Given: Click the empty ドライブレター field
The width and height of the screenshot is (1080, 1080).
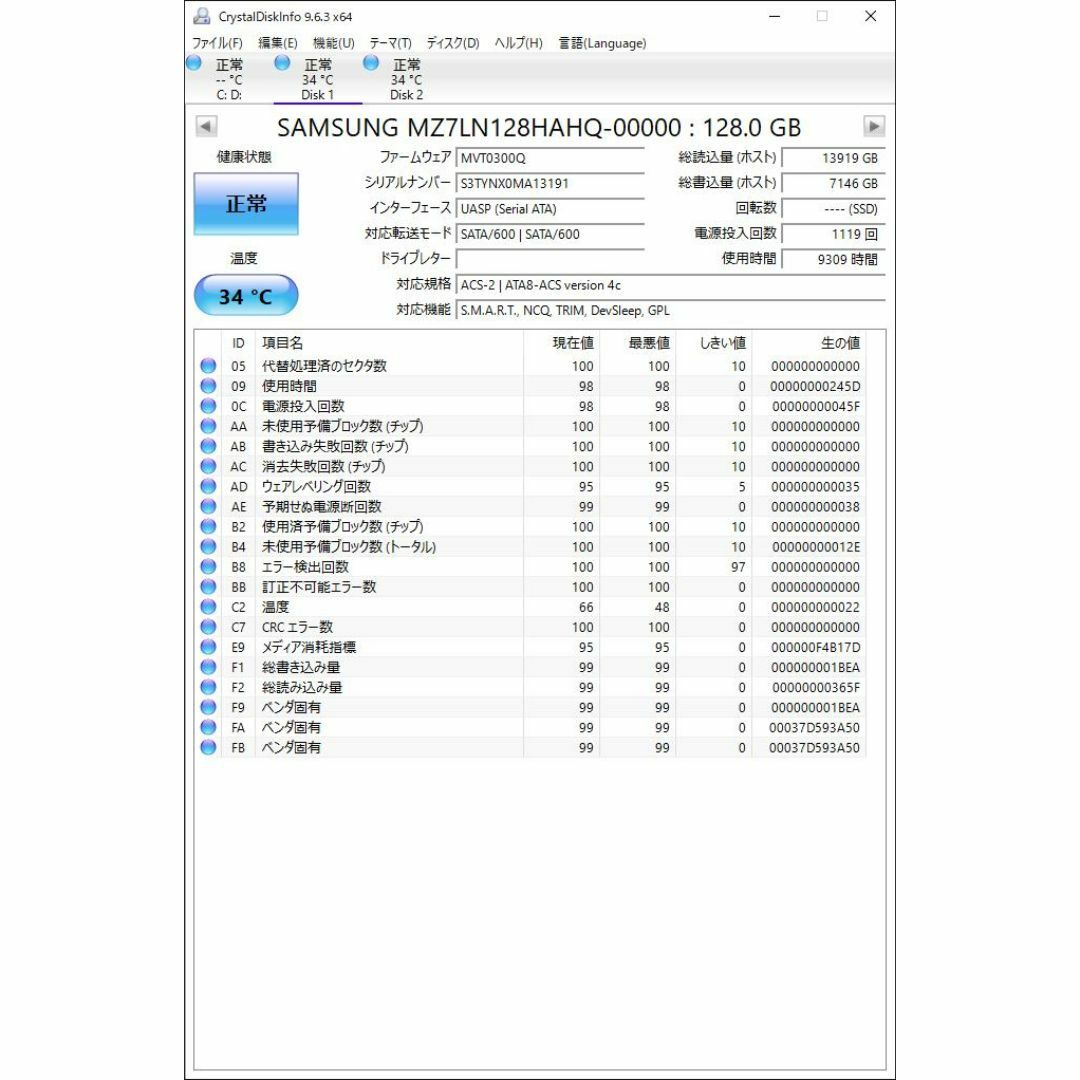Looking at the screenshot, I should tap(550, 259).
